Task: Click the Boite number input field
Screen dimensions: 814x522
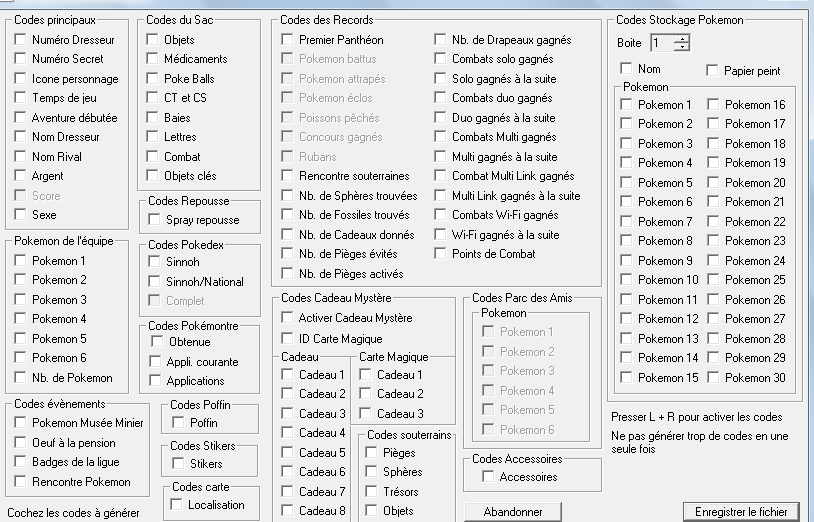Action: [x=661, y=43]
